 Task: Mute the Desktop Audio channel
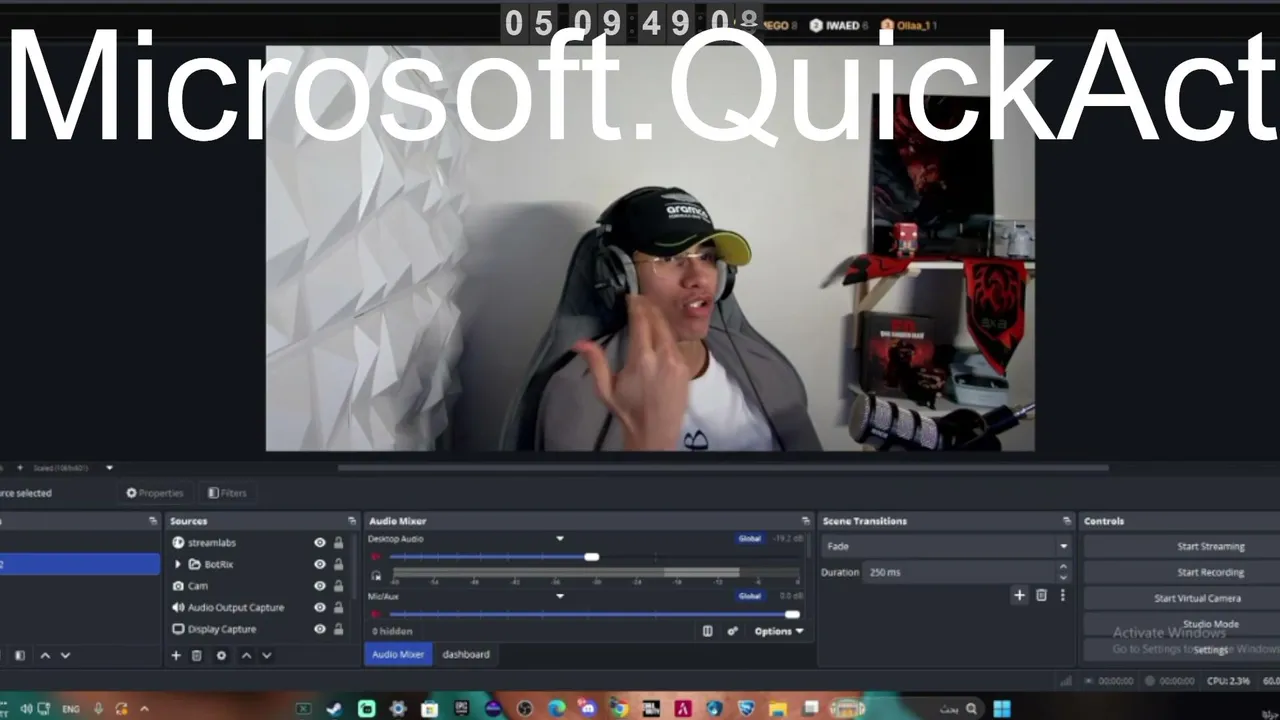coord(376,557)
